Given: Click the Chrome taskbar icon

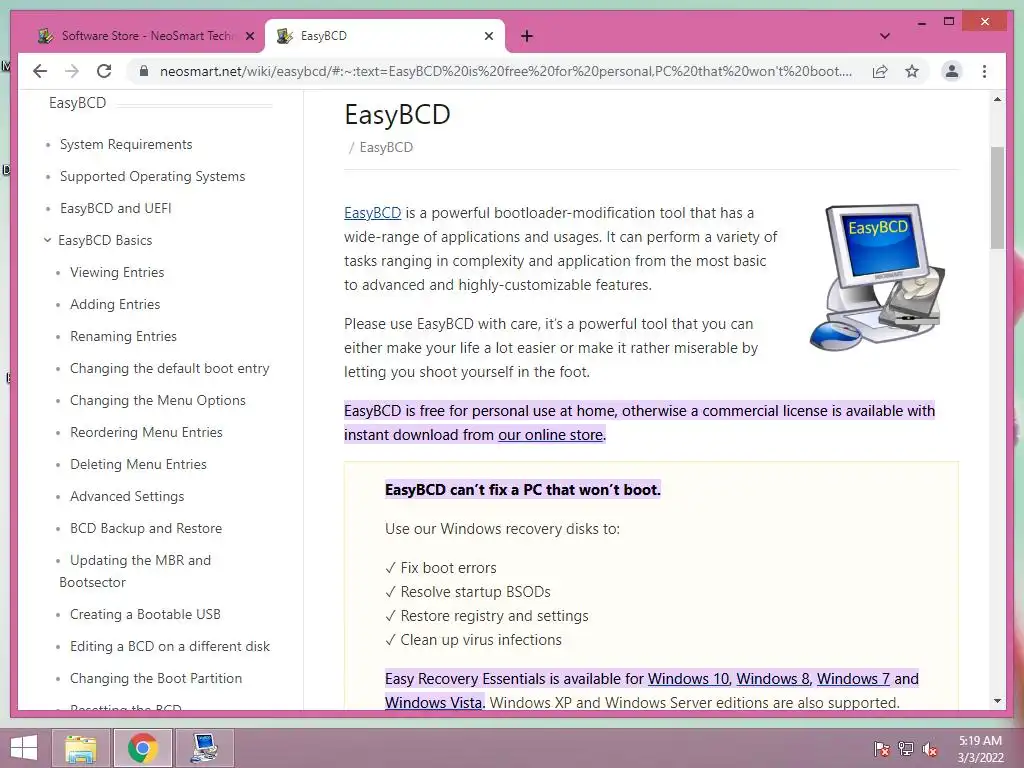Looking at the screenshot, I should point(142,748).
